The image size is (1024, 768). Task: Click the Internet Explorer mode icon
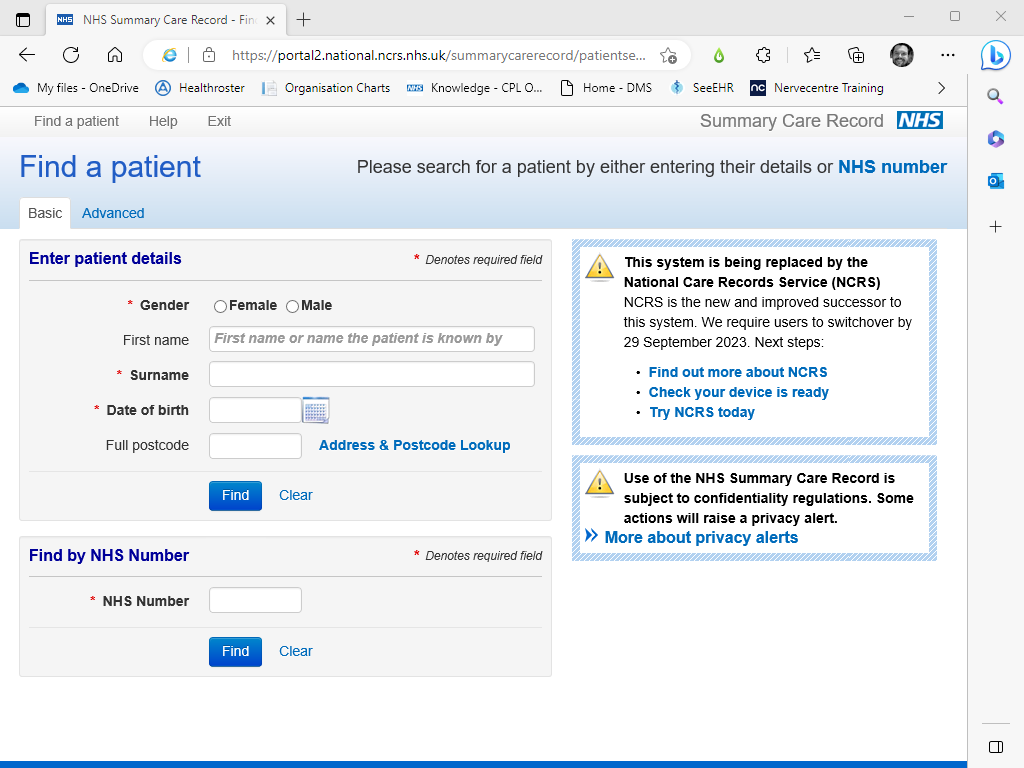[x=169, y=56]
